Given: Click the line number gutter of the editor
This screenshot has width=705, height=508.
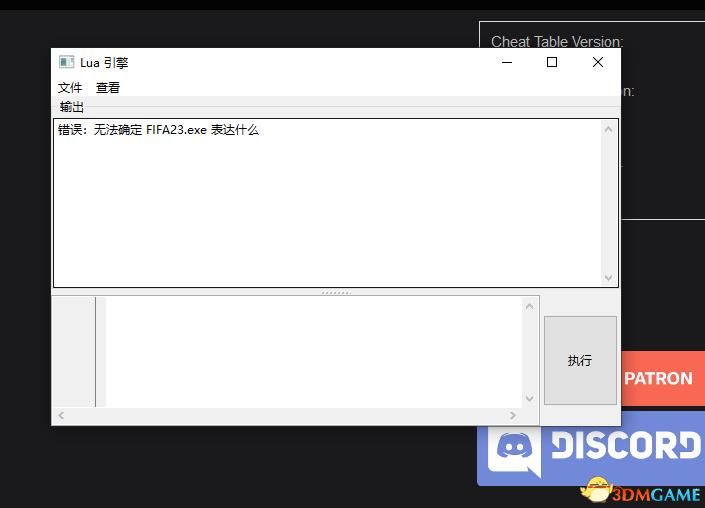Looking at the screenshot, I should [74, 350].
